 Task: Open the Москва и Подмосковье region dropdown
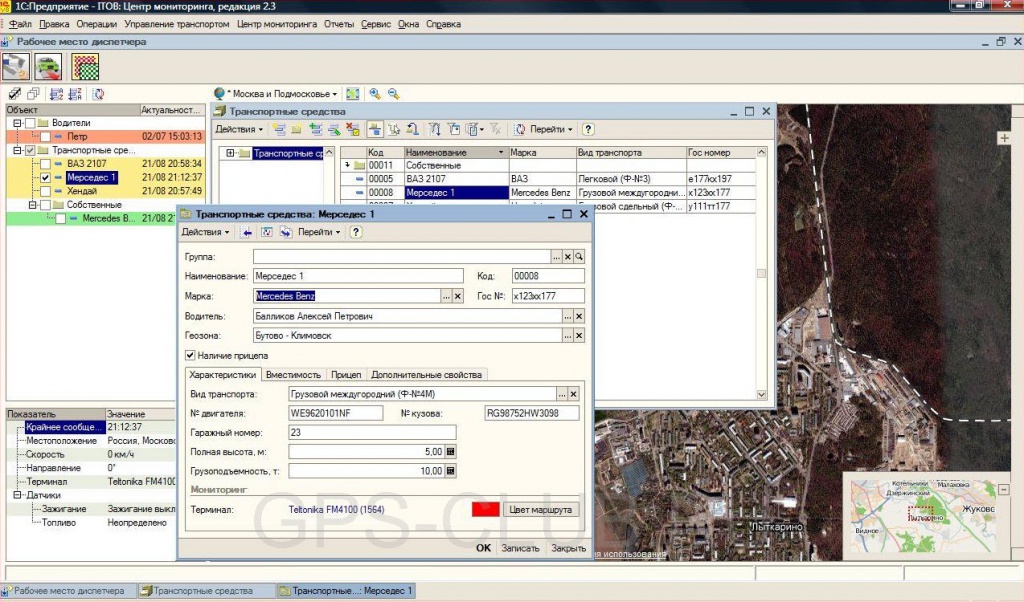(x=276, y=94)
